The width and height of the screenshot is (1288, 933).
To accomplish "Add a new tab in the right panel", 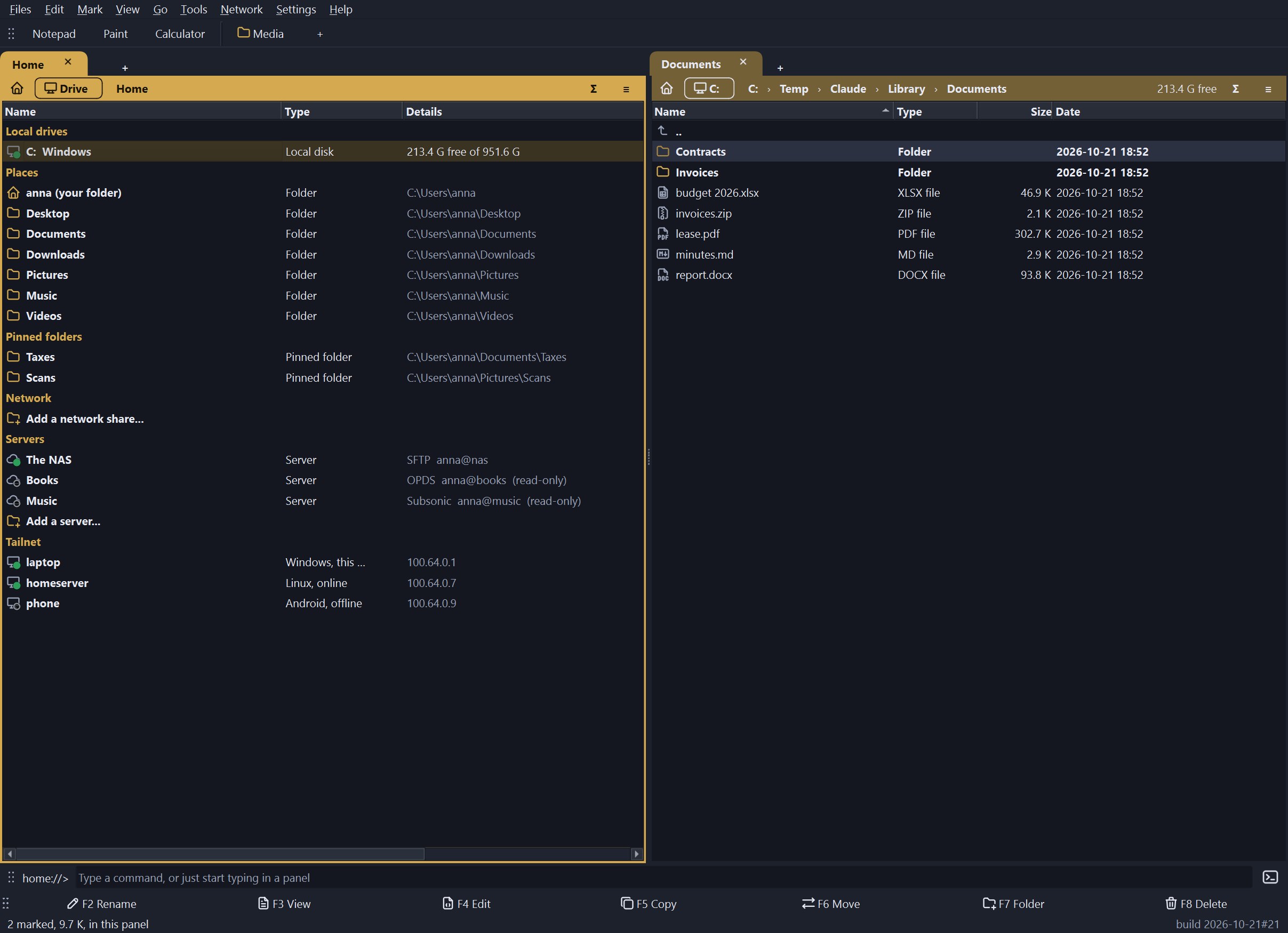I will tap(780, 68).
